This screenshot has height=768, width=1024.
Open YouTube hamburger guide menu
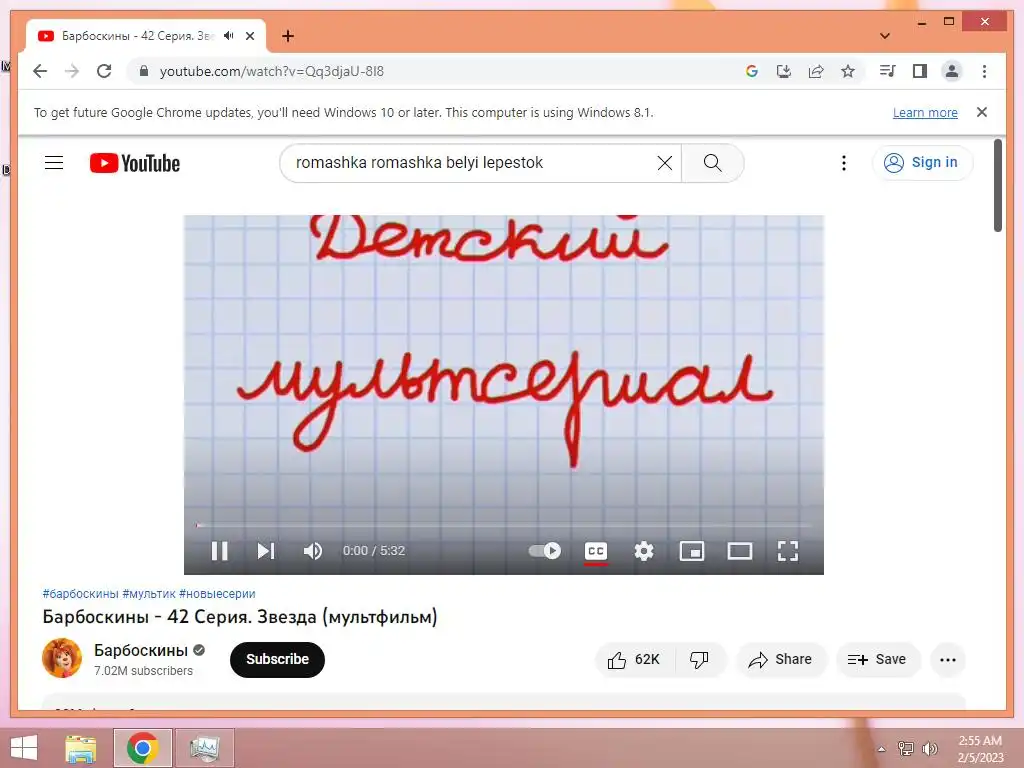[54, 163]
